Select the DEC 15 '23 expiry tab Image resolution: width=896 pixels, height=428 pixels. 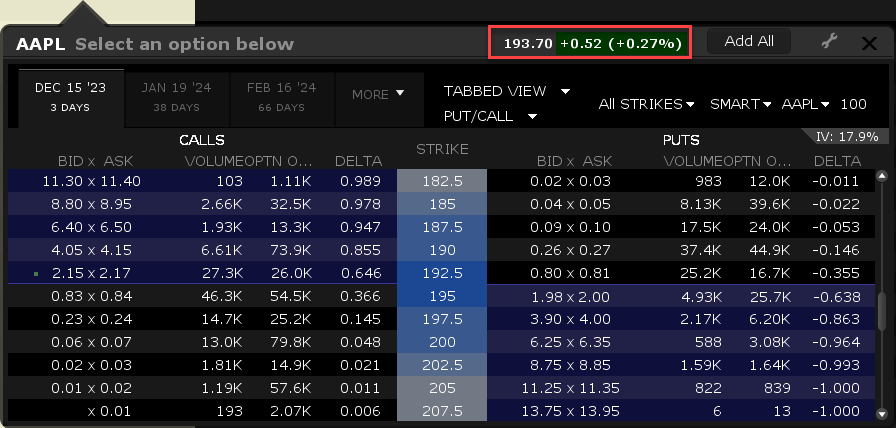click(x=70, y=97)
